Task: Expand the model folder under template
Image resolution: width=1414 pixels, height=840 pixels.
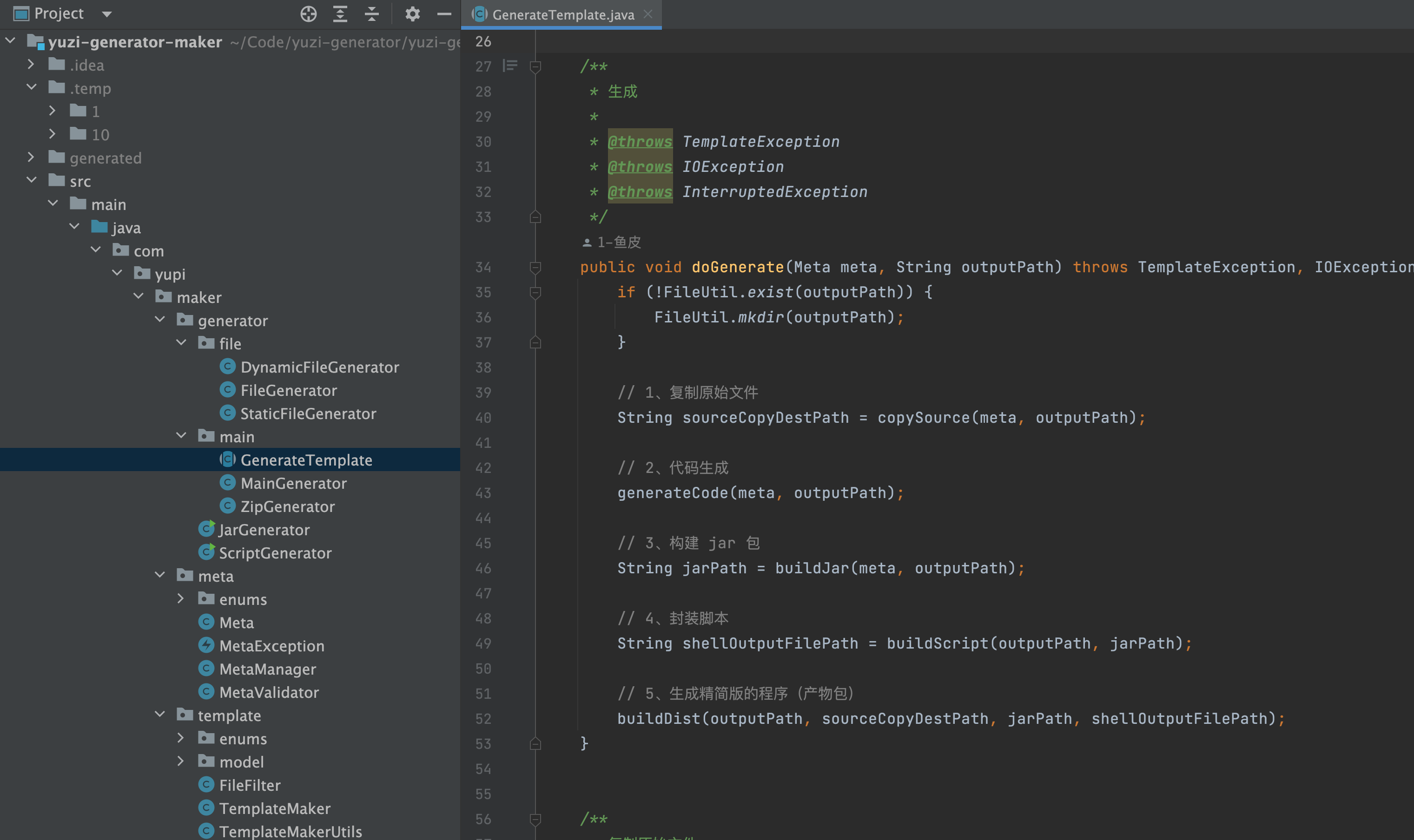Action: click(181, 761)
